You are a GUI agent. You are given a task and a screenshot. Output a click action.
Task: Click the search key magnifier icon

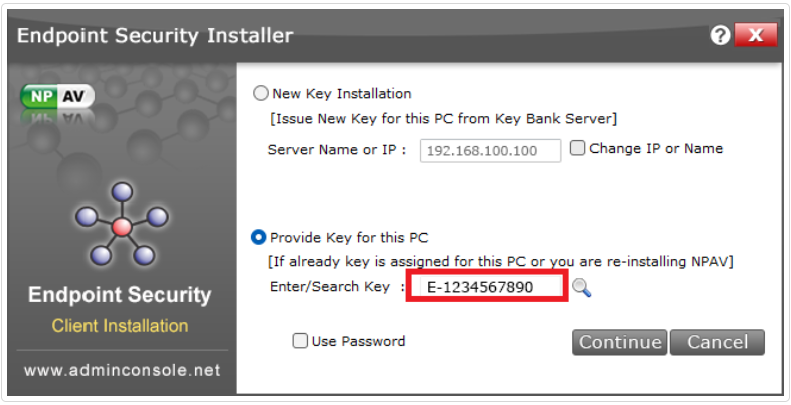[x=582, y=288]
